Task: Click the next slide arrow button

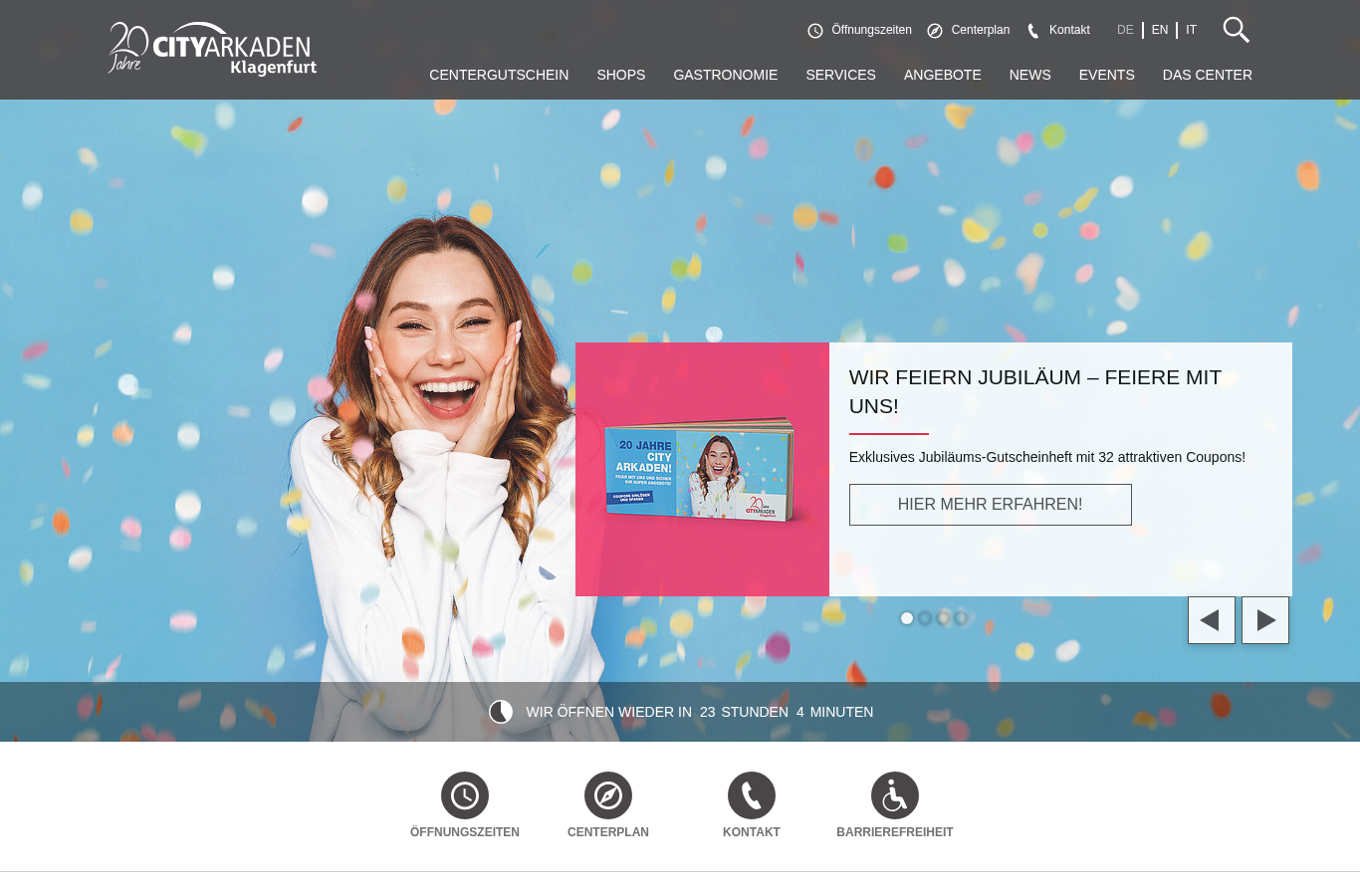Action: click(x=1265, y=620)
